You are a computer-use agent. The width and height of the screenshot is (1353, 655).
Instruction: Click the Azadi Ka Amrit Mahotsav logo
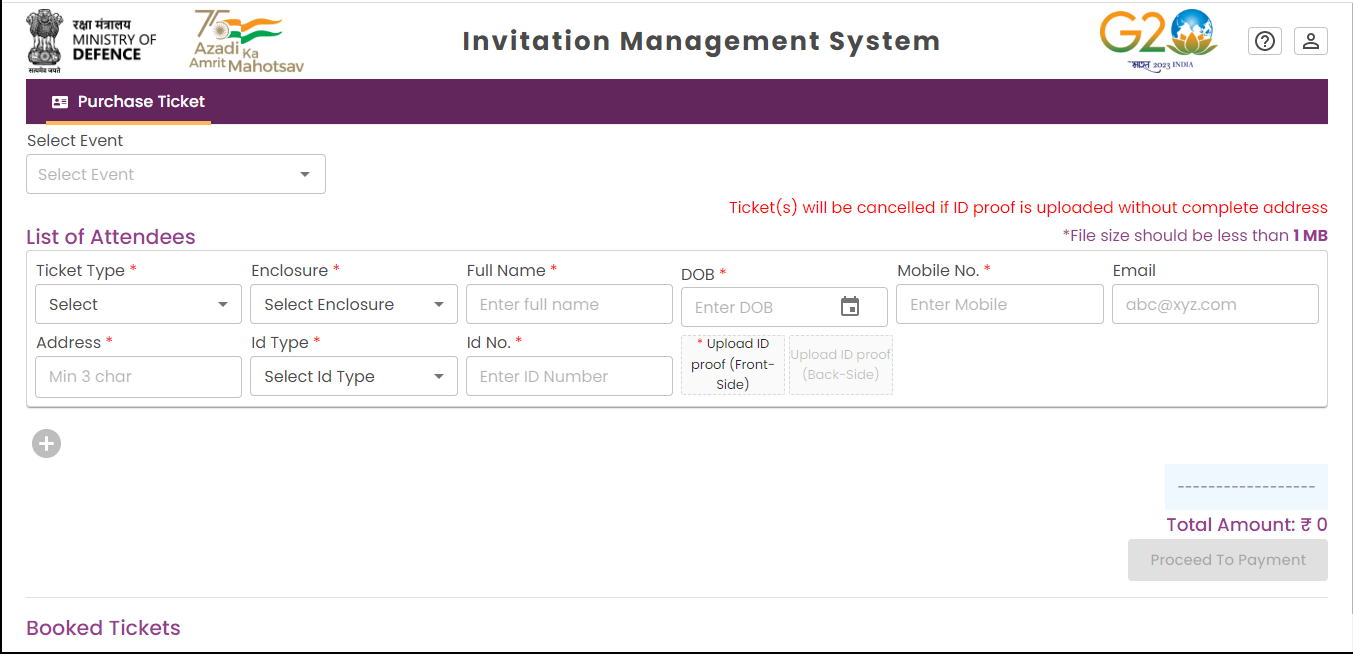coord(246,41)
